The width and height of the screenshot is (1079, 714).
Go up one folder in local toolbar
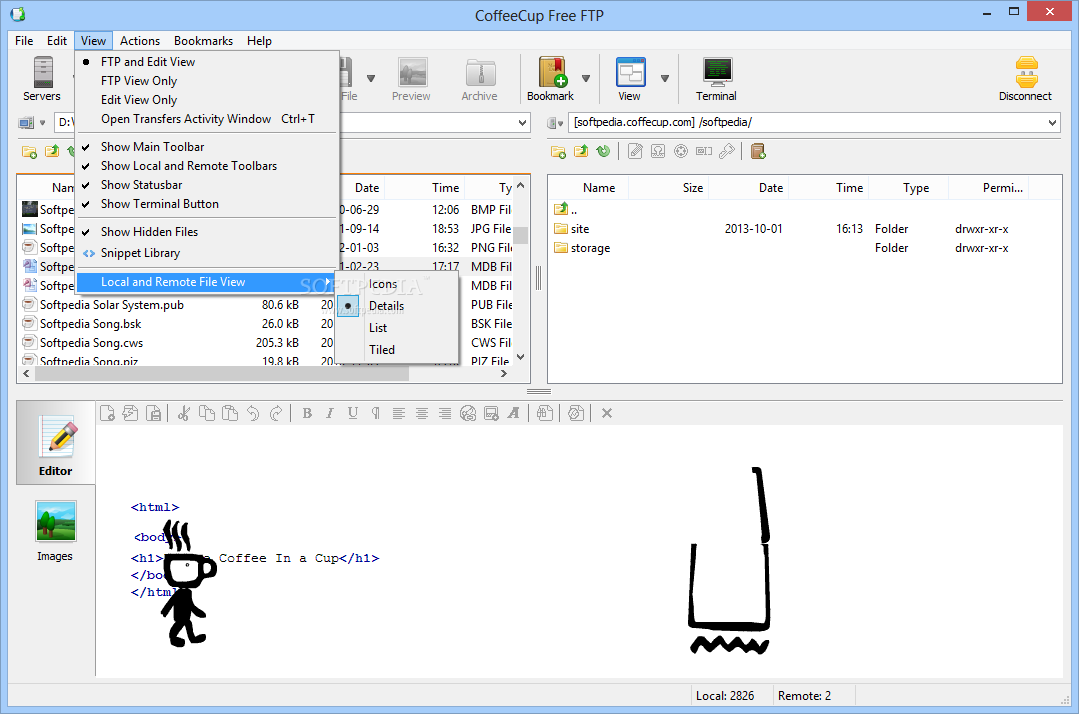point(52,151)
